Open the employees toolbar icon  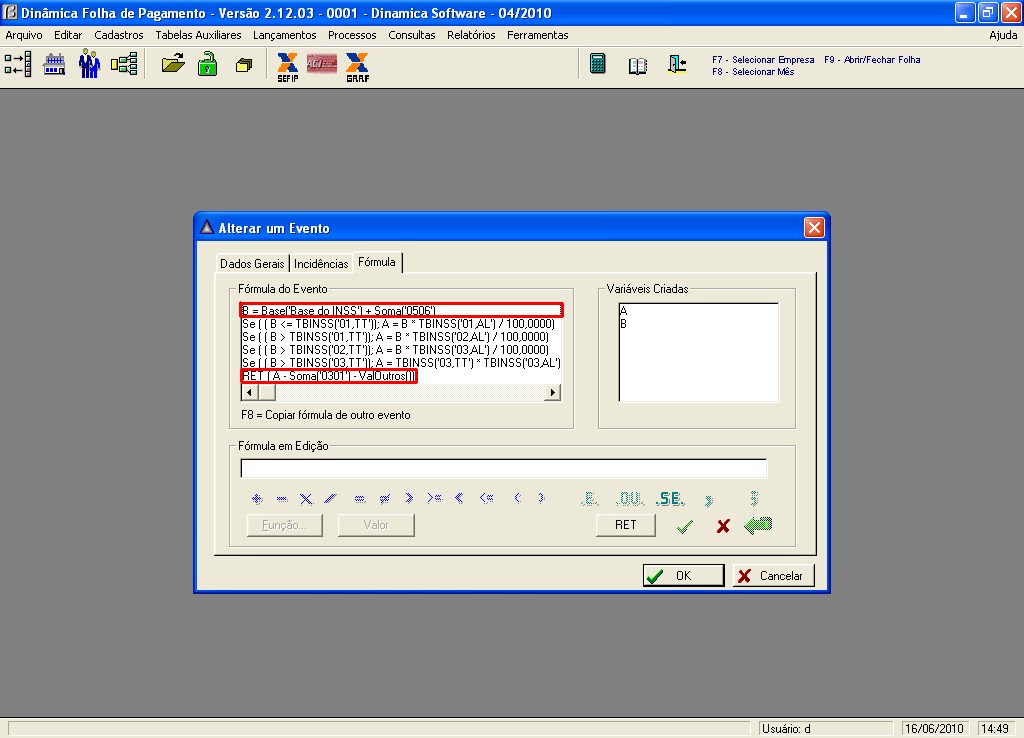[x=89, y=64]
